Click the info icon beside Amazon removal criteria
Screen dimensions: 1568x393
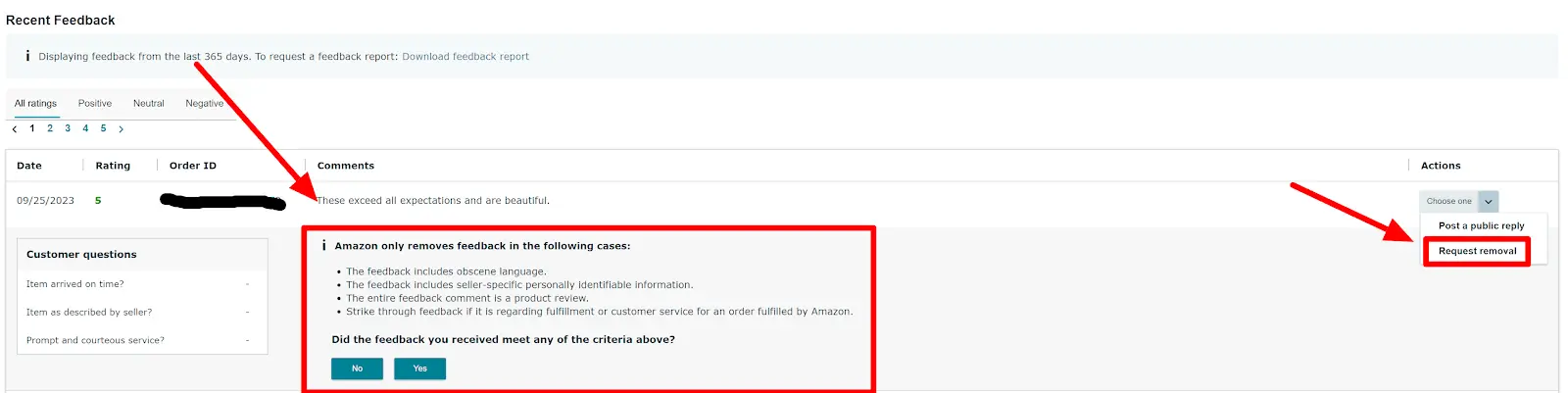click(324, 246)
